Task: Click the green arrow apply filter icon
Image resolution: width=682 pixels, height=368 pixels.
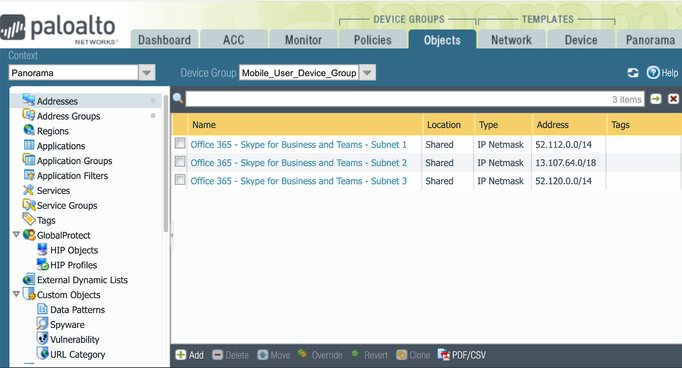Action: pos(655,99)
